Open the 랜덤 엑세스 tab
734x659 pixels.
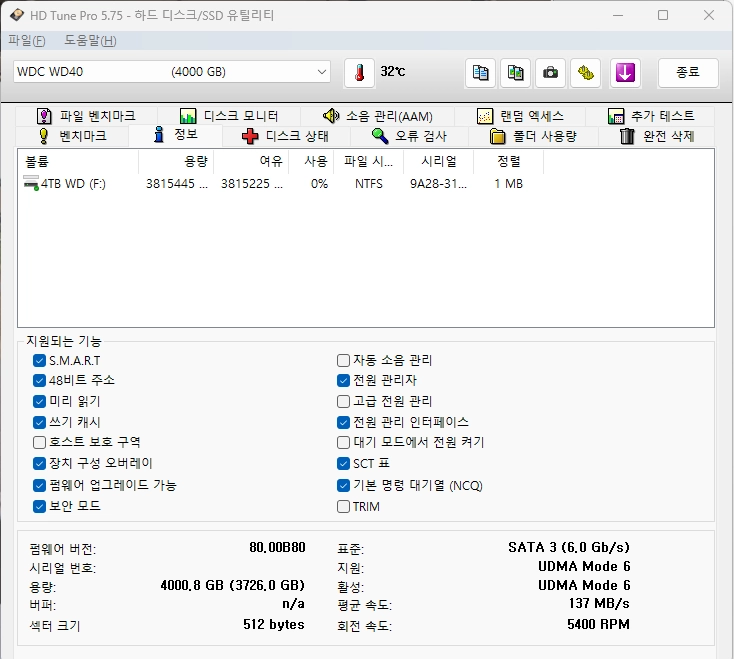click(520, 116)
